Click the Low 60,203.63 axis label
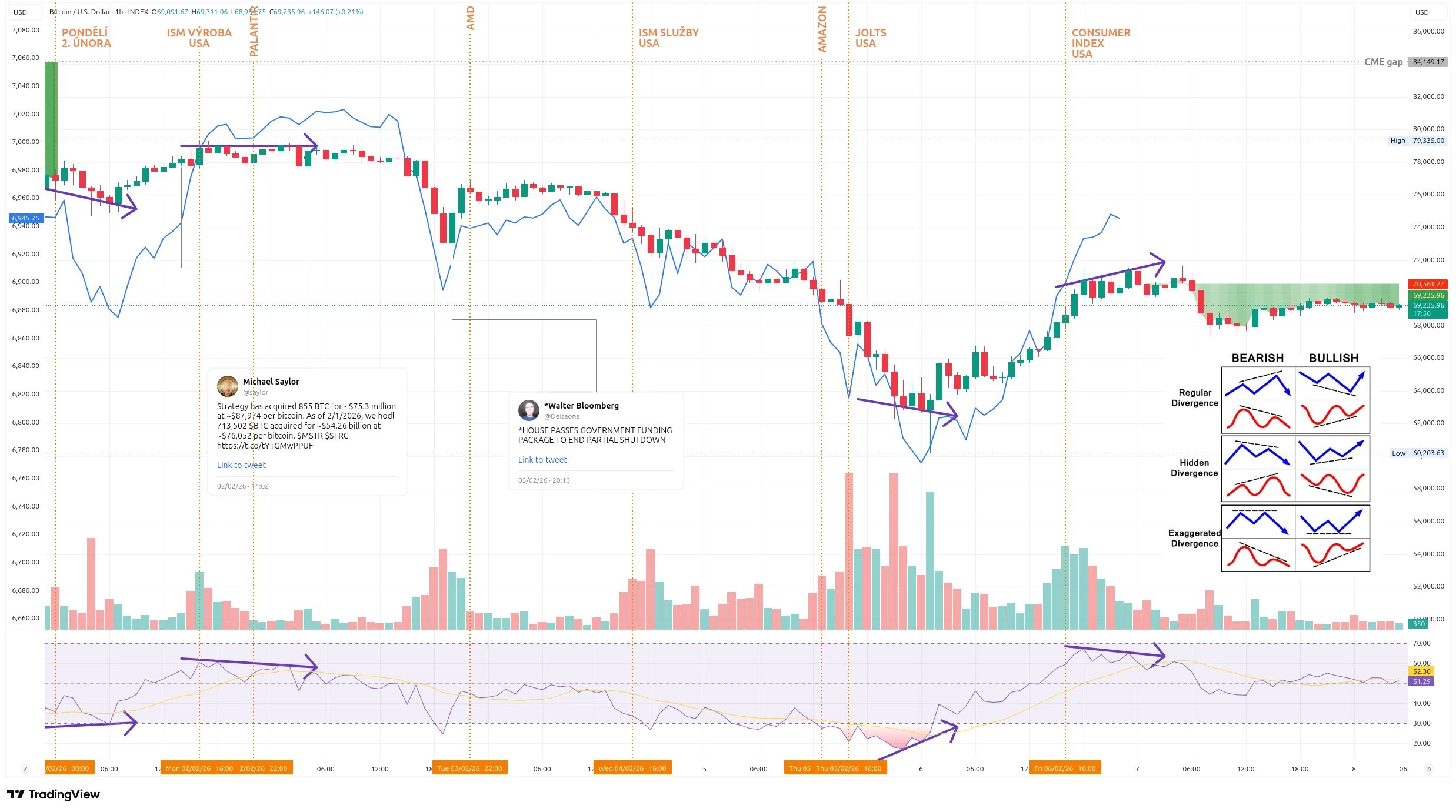The height and width of the screenshot is (812, 1456). point(1418,453)
